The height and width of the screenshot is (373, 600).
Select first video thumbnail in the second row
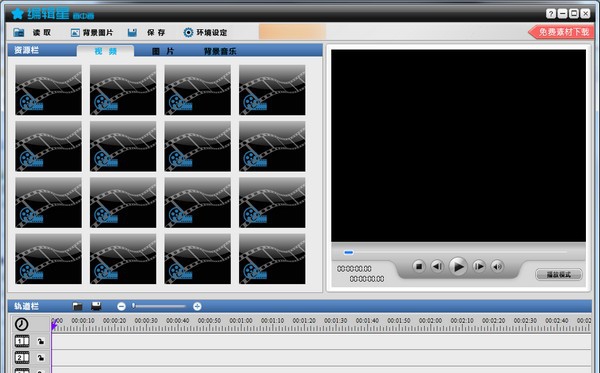tap(49, 146)
